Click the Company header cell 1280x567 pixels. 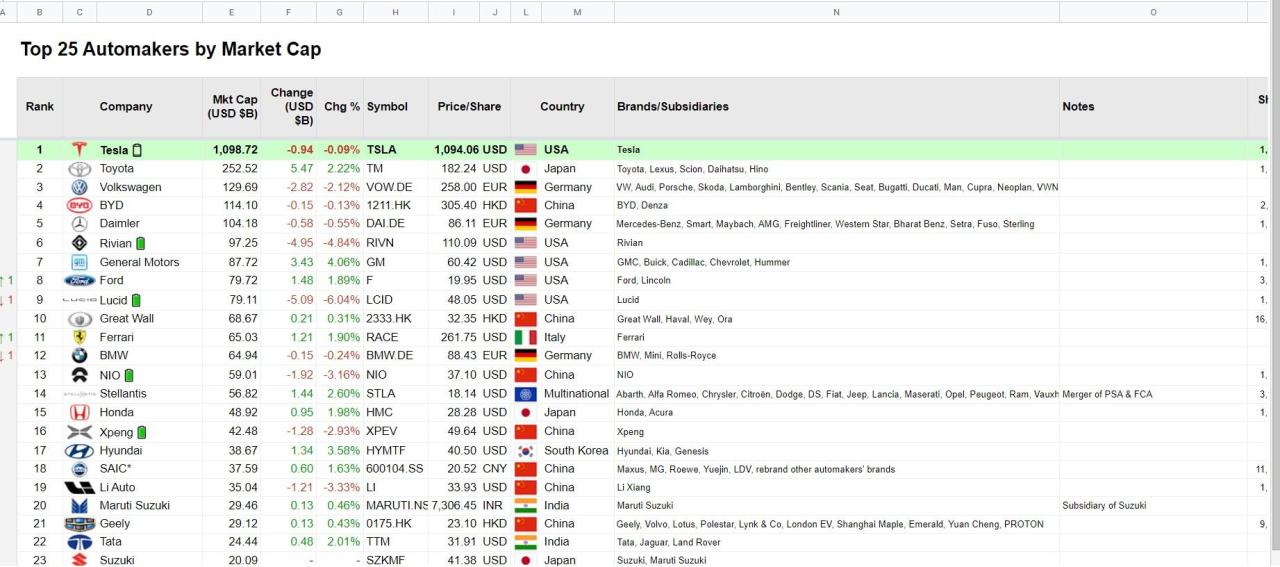click(126, 107)
